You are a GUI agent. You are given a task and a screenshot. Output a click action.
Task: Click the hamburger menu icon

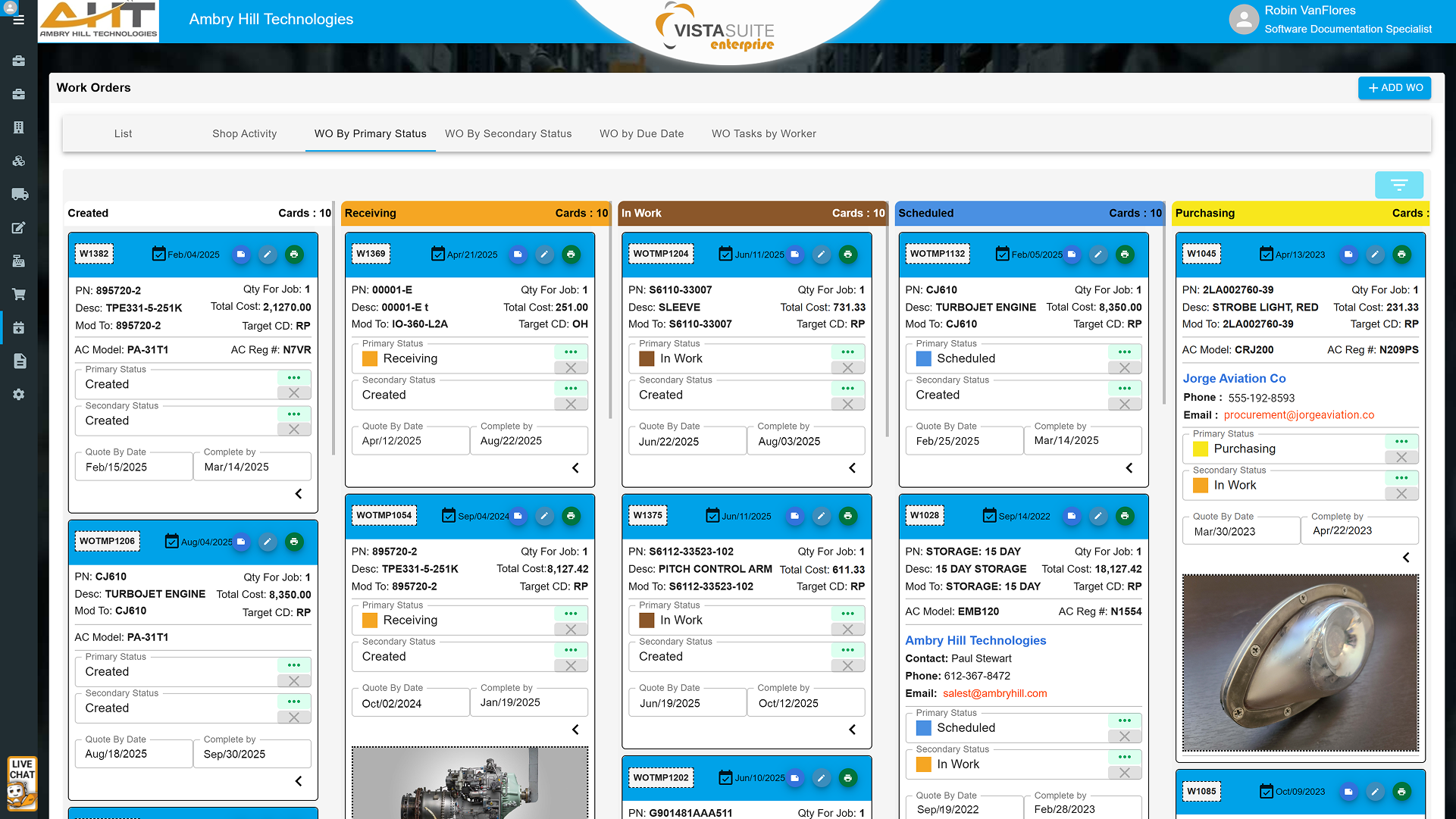pos(19,20)
